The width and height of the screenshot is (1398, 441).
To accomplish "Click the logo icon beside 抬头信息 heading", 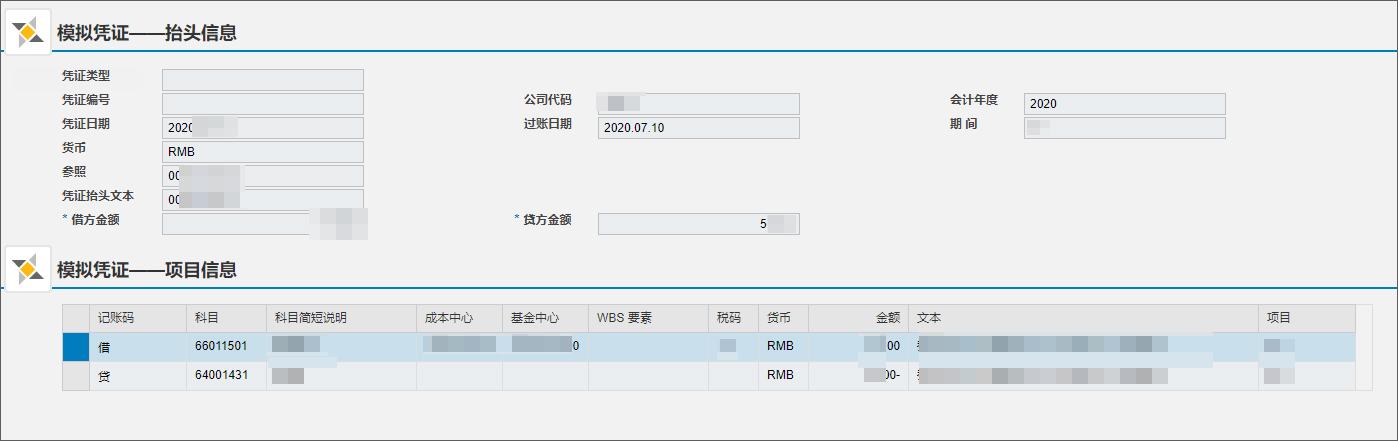I will click(x=28, y=32).
